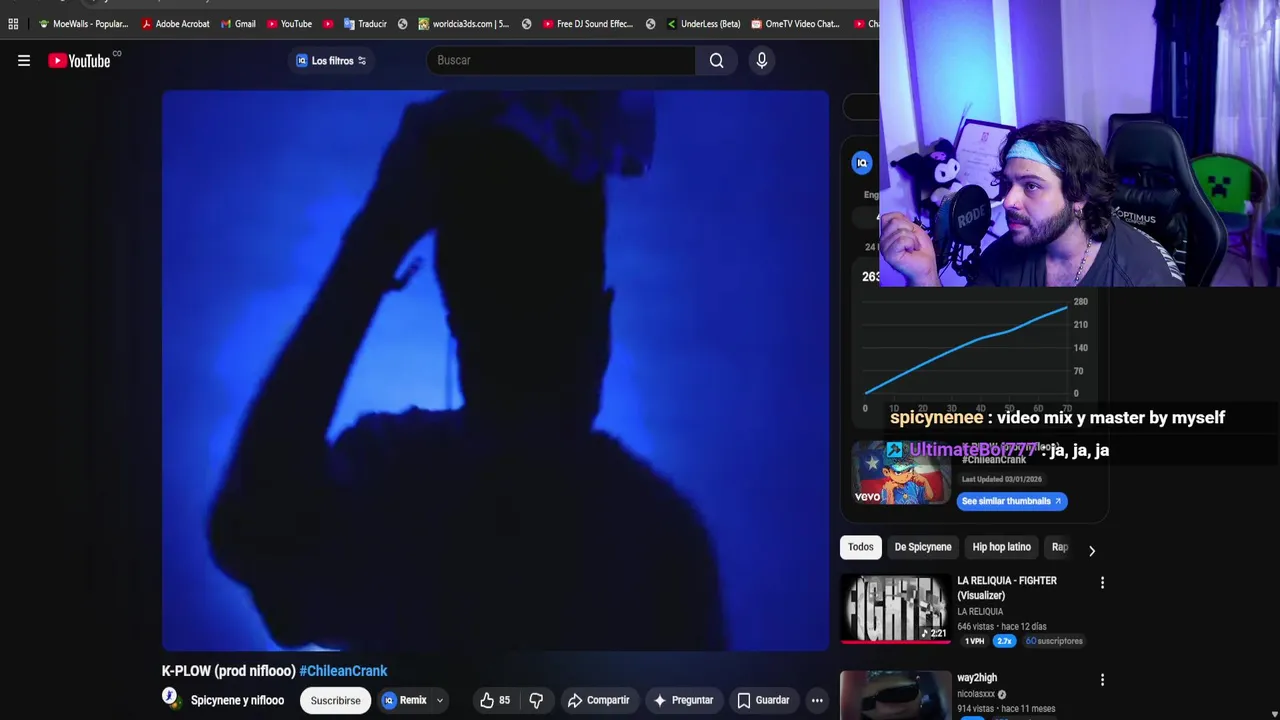Click the 1 VPH badge
Screen dimensions: 1280x720
click(x=974, y=641)
